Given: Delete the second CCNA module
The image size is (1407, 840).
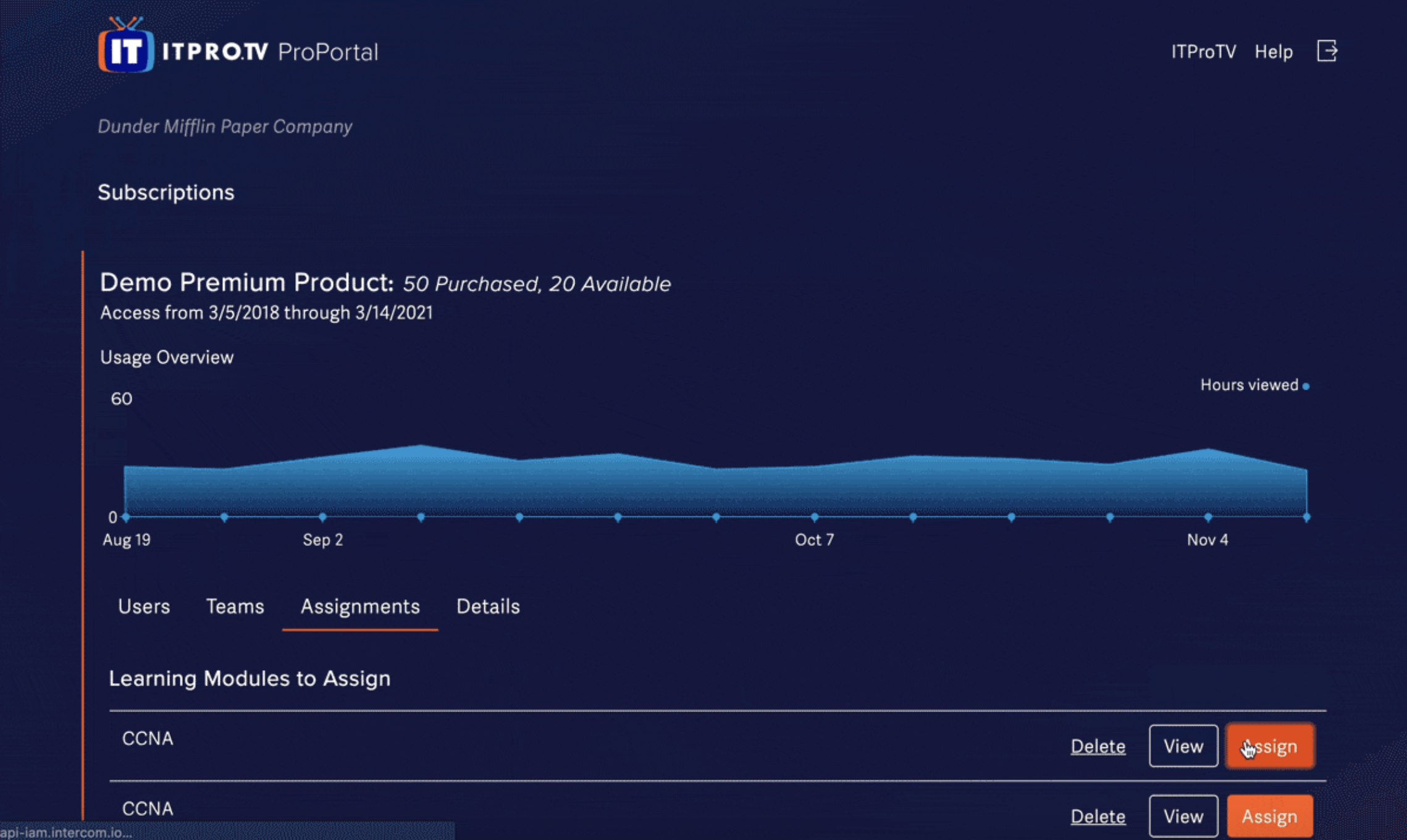Looking at the screenshot, I should (x=1098, y=817).
